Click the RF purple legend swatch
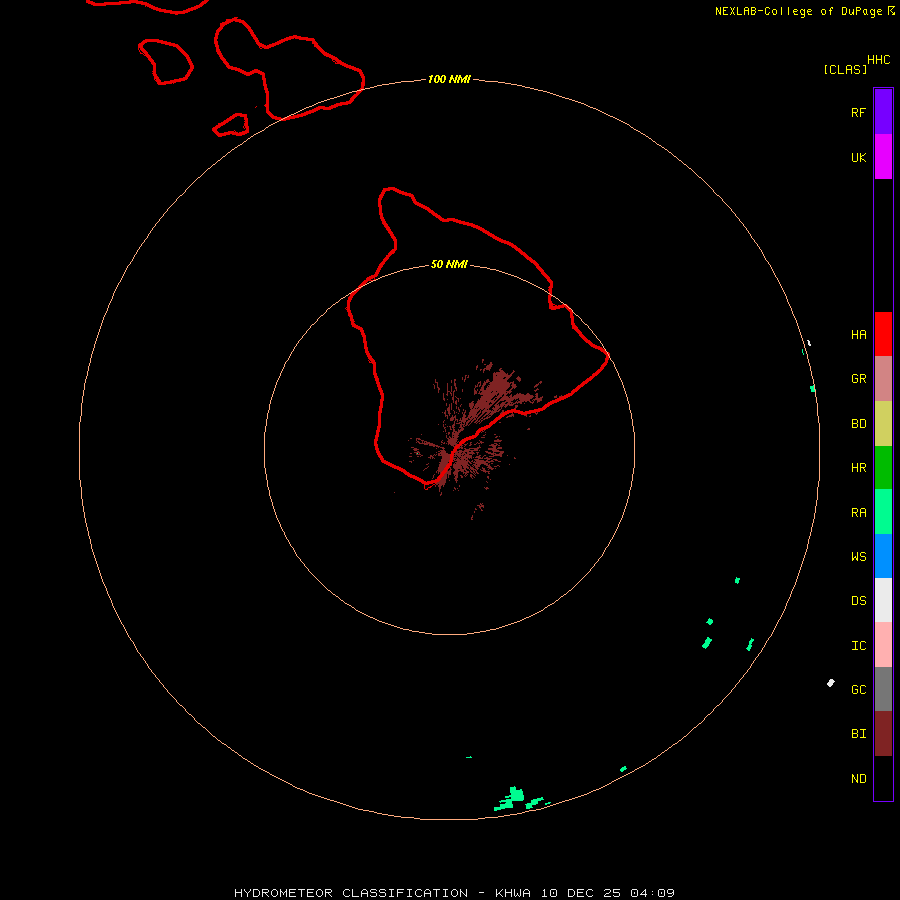The width and height of the screenshot is (900, 900). pos(883,112)
